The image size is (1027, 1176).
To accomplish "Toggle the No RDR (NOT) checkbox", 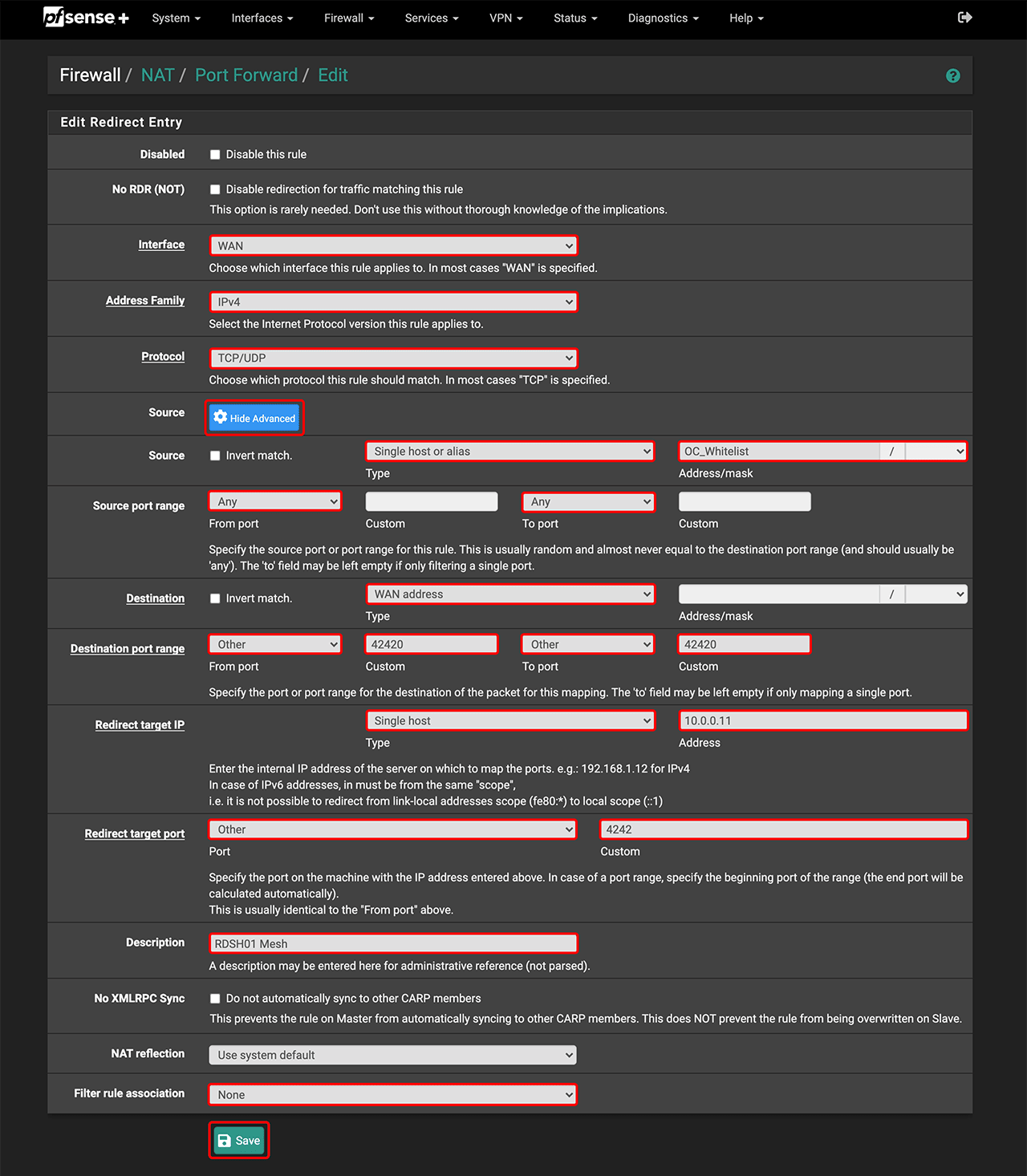I will [215, 190].
